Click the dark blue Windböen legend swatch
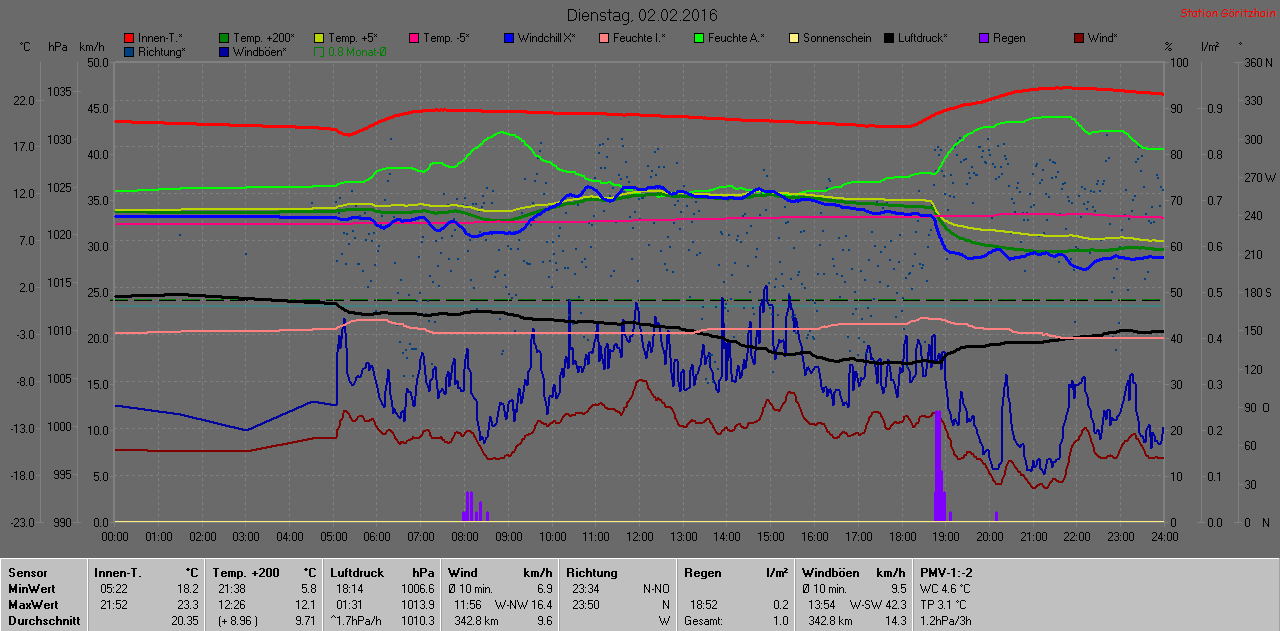 click(x=224, y=51)
